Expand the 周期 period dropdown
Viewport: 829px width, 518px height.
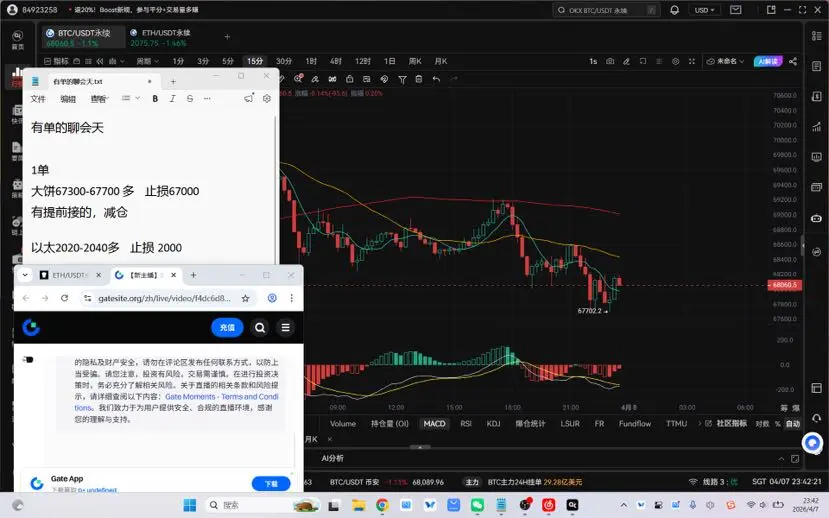148,61
